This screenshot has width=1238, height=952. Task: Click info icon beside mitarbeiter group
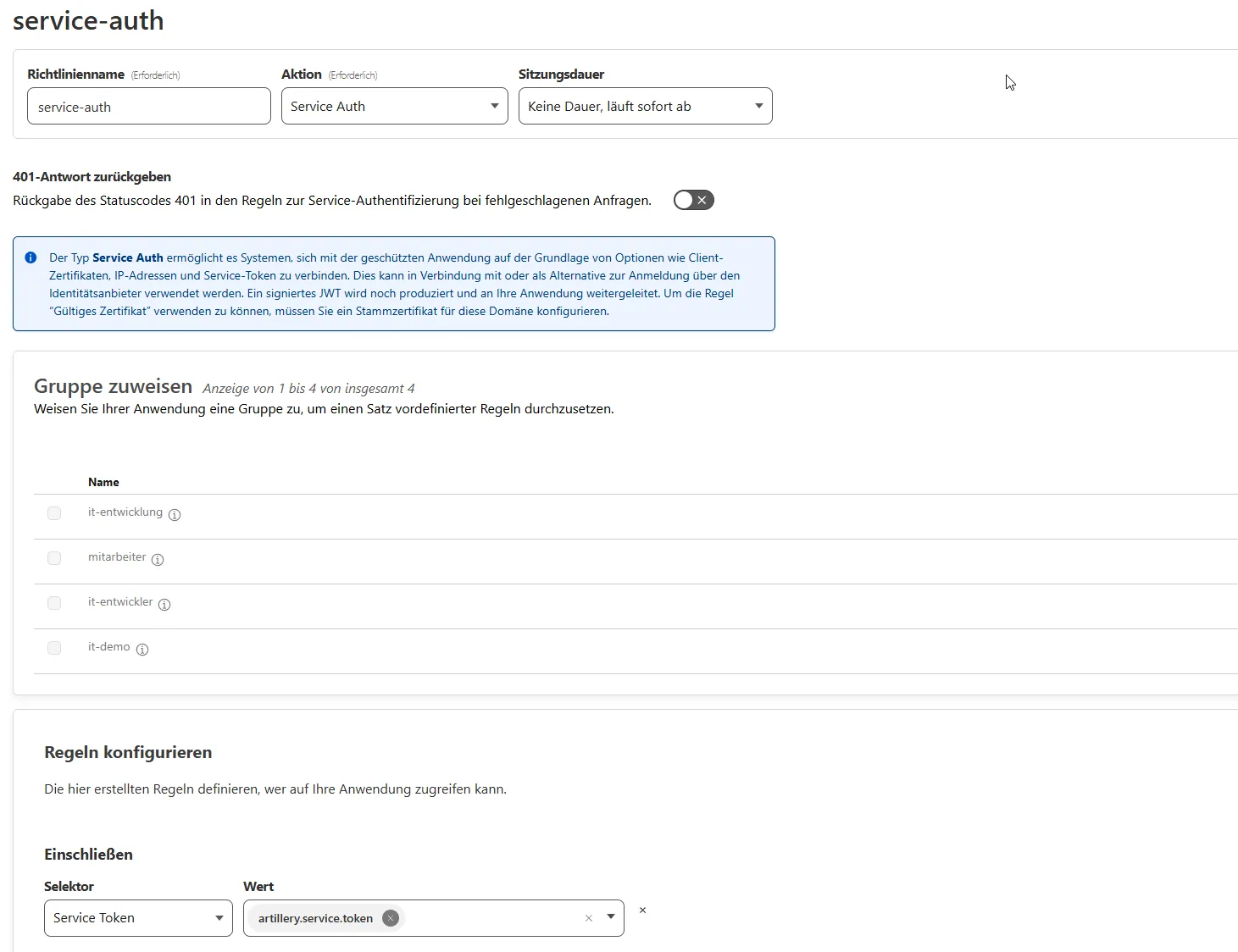pos(158,560)
